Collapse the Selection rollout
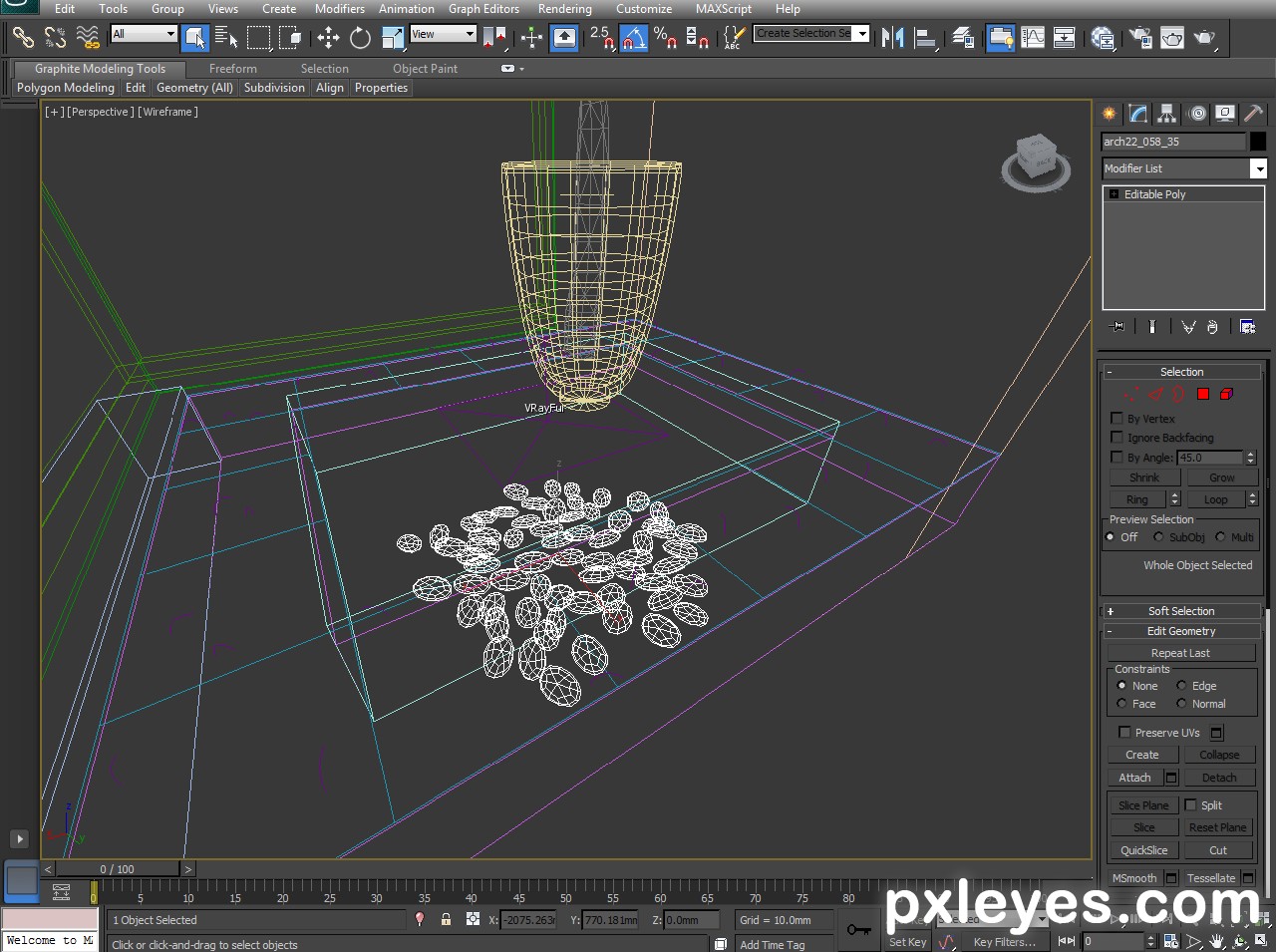Viewport: 1276px width, 952px height. [1181, 372]
